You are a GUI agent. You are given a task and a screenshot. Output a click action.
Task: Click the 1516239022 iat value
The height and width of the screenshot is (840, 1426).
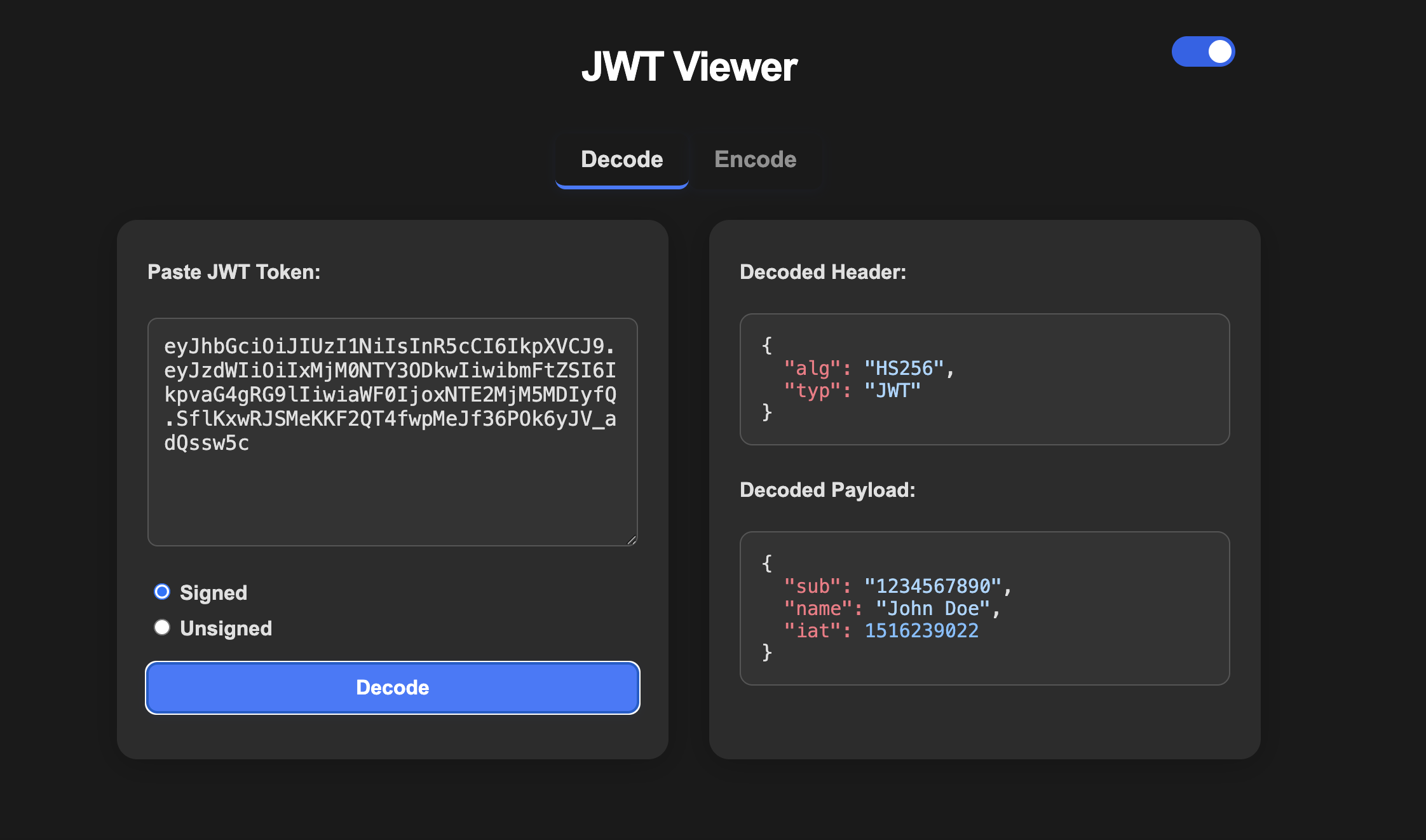pyautogui.click(x=921, y=631)
